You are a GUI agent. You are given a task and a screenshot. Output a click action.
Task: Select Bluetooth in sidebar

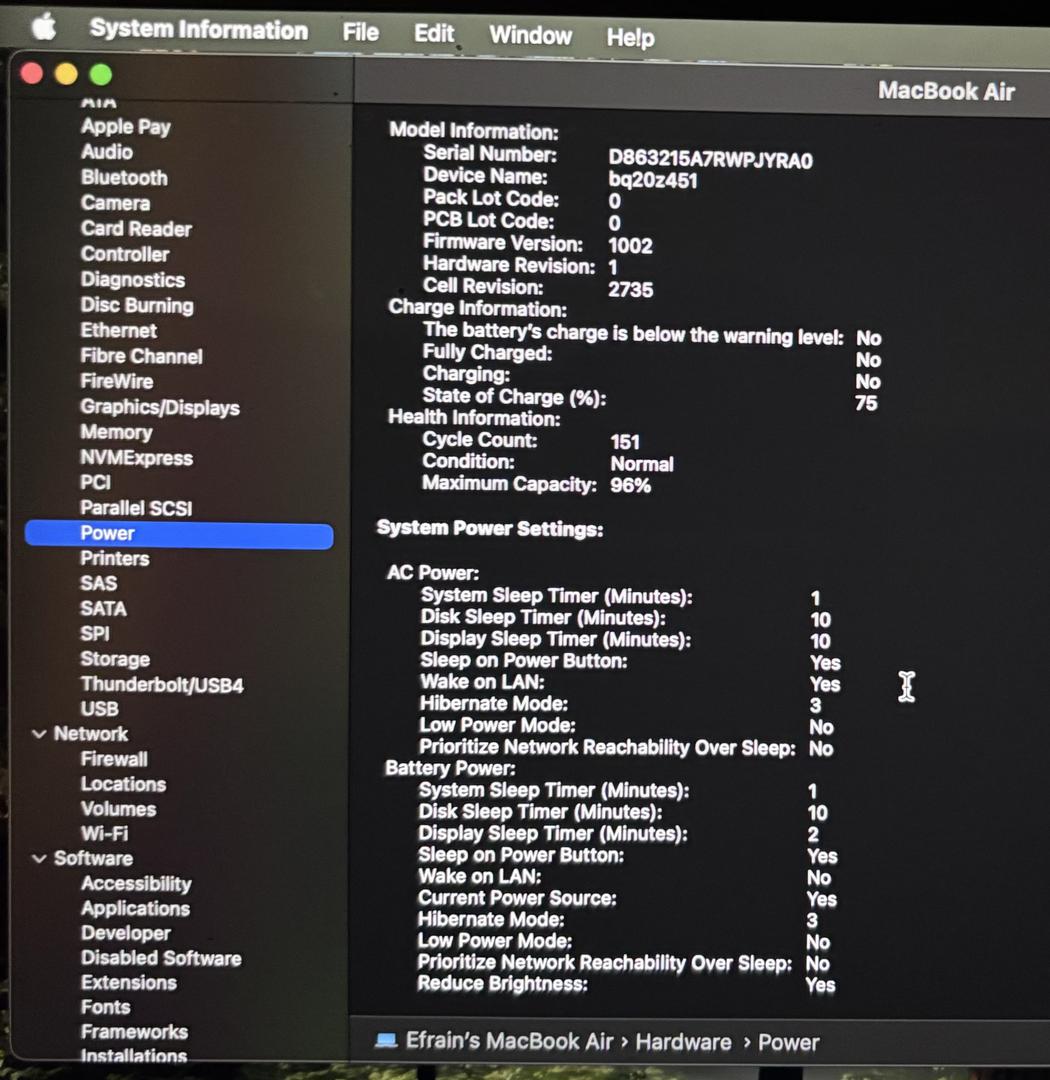pos(124,178)
